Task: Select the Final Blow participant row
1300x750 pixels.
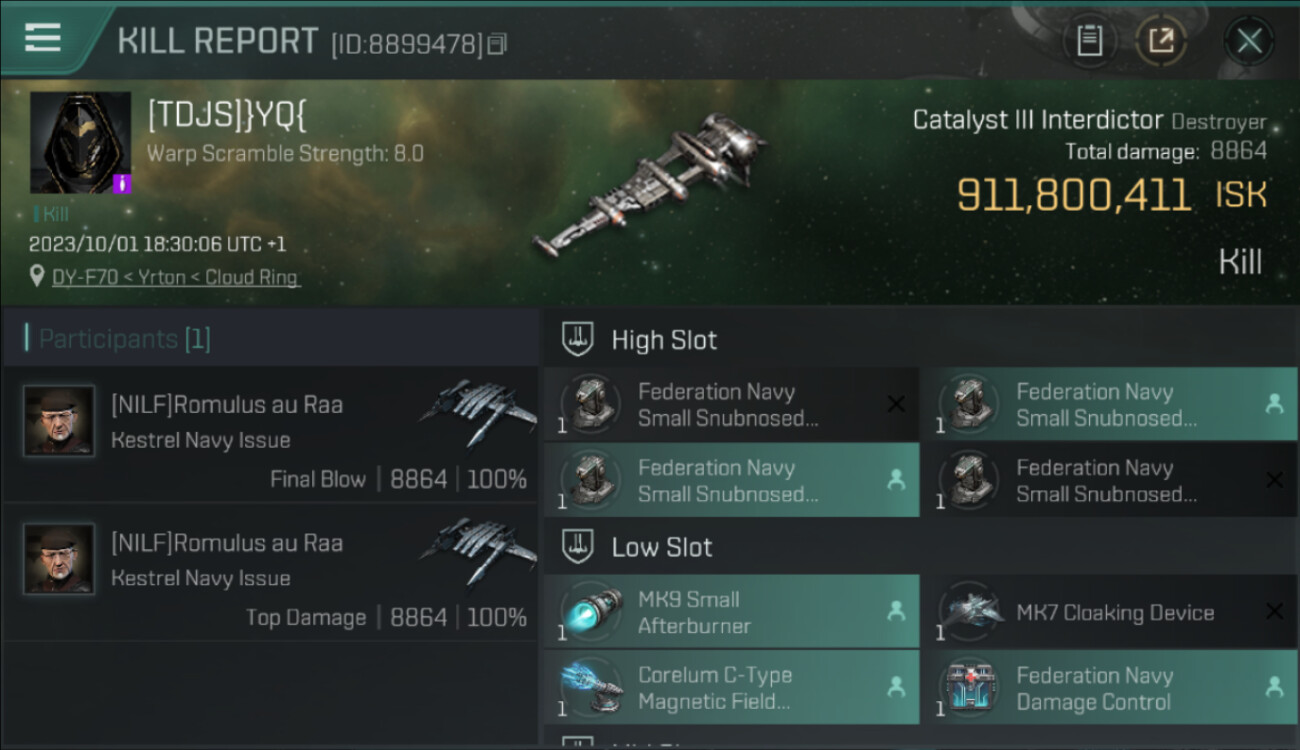Action: [270, 435]
